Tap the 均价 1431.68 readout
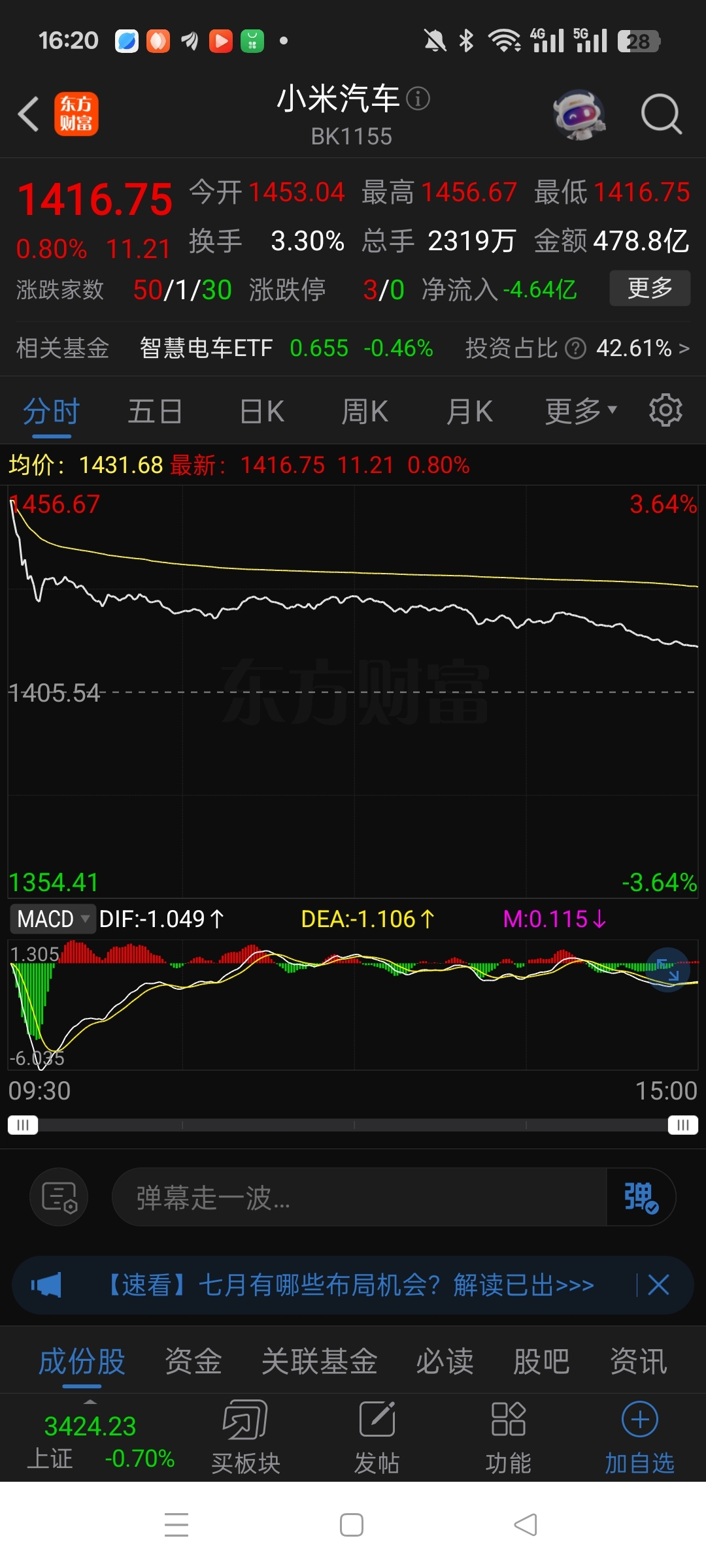 pyautogui.click(x=86, y=465)
